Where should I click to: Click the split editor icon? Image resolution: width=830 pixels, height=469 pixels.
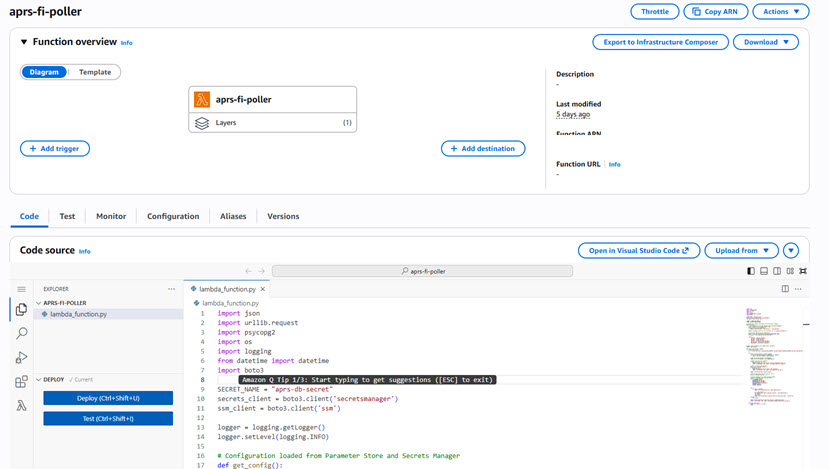point(785,289)
